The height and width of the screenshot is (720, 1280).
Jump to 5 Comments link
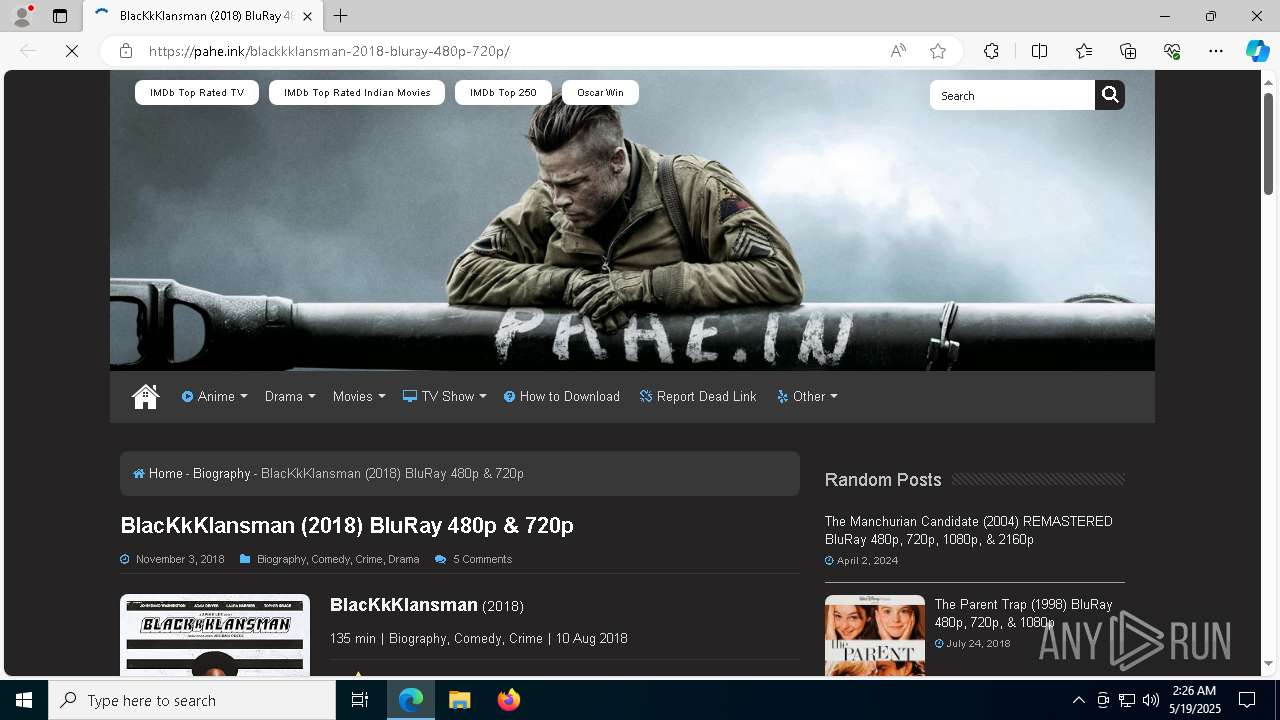[482, 559]
